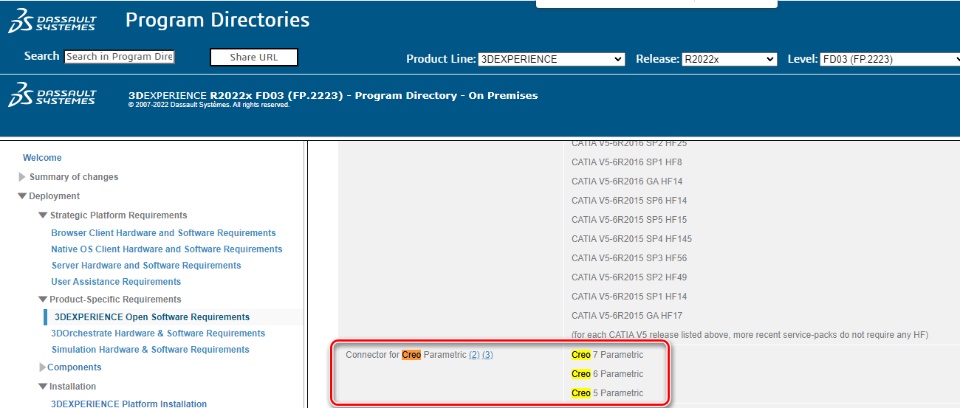Expand the Components tree node
The height and width of the screenshot is (408, 960).
(x=43, y=368)
